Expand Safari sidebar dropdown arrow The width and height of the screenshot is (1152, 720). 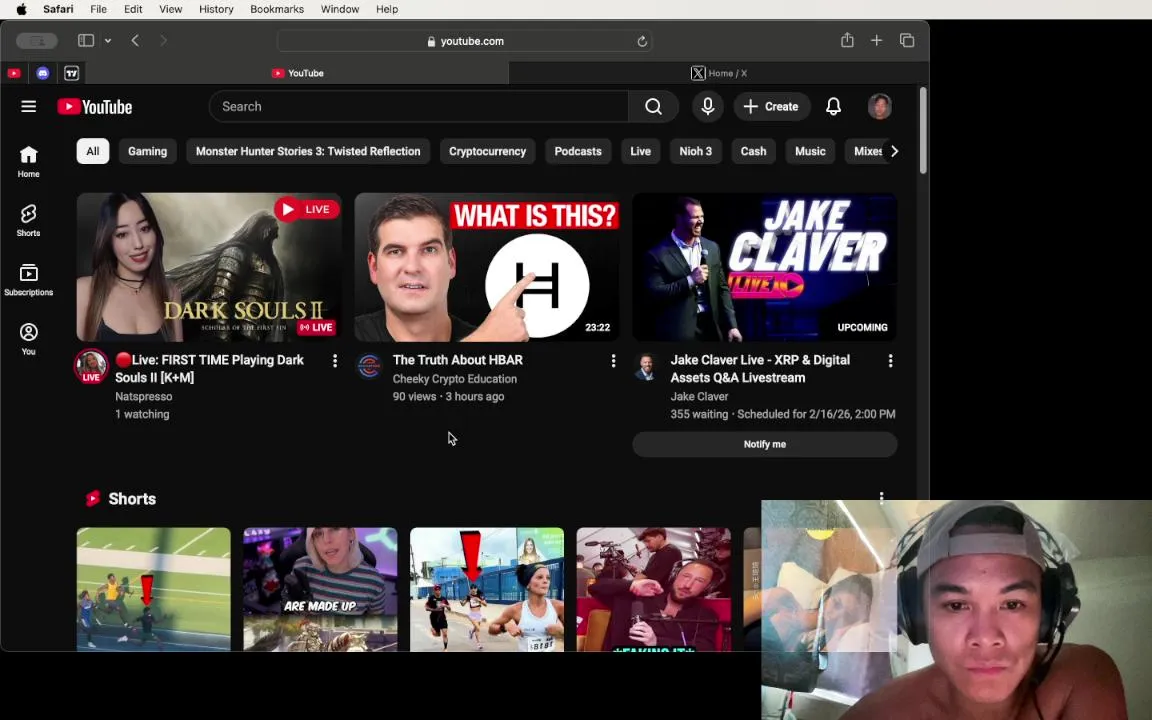pyautogui.click(x=108, y=40)
